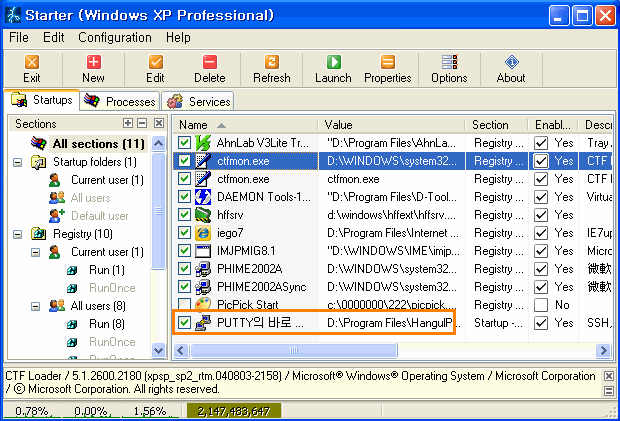Click the hffsrv entry icon

pyautogui.click(x=203, y=215)
